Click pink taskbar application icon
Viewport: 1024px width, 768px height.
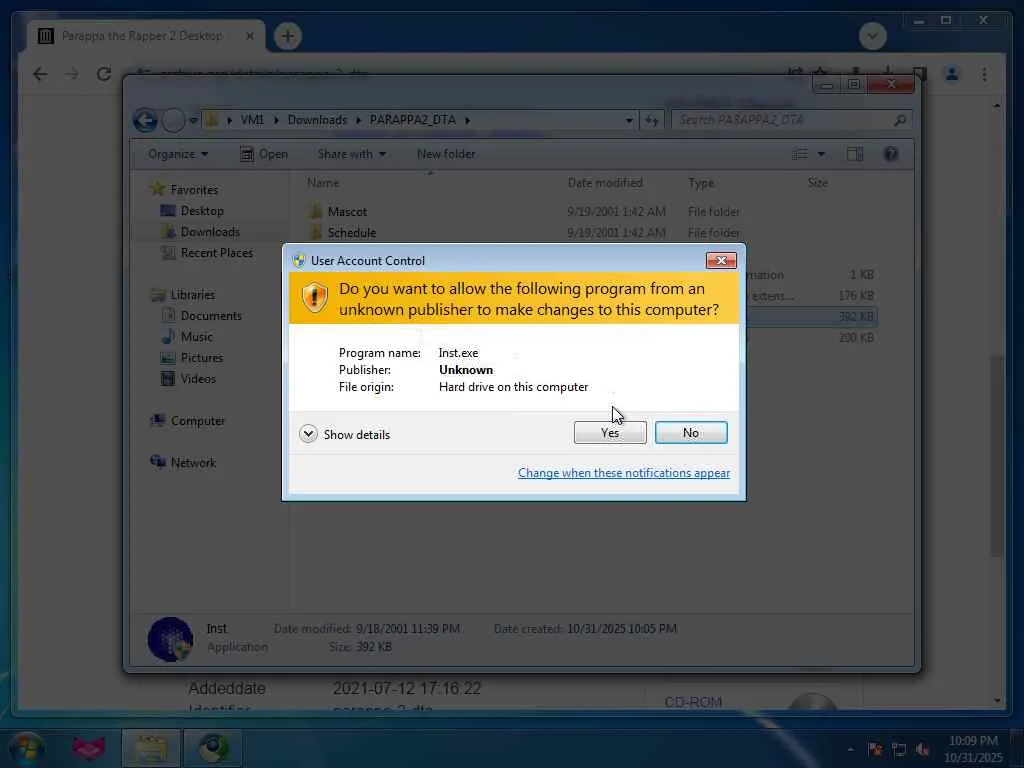89,748
